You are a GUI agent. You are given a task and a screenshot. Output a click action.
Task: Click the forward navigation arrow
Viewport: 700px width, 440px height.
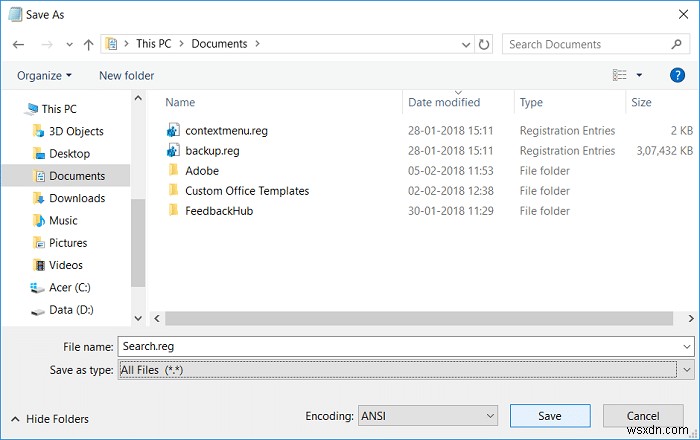click(47, 45)
